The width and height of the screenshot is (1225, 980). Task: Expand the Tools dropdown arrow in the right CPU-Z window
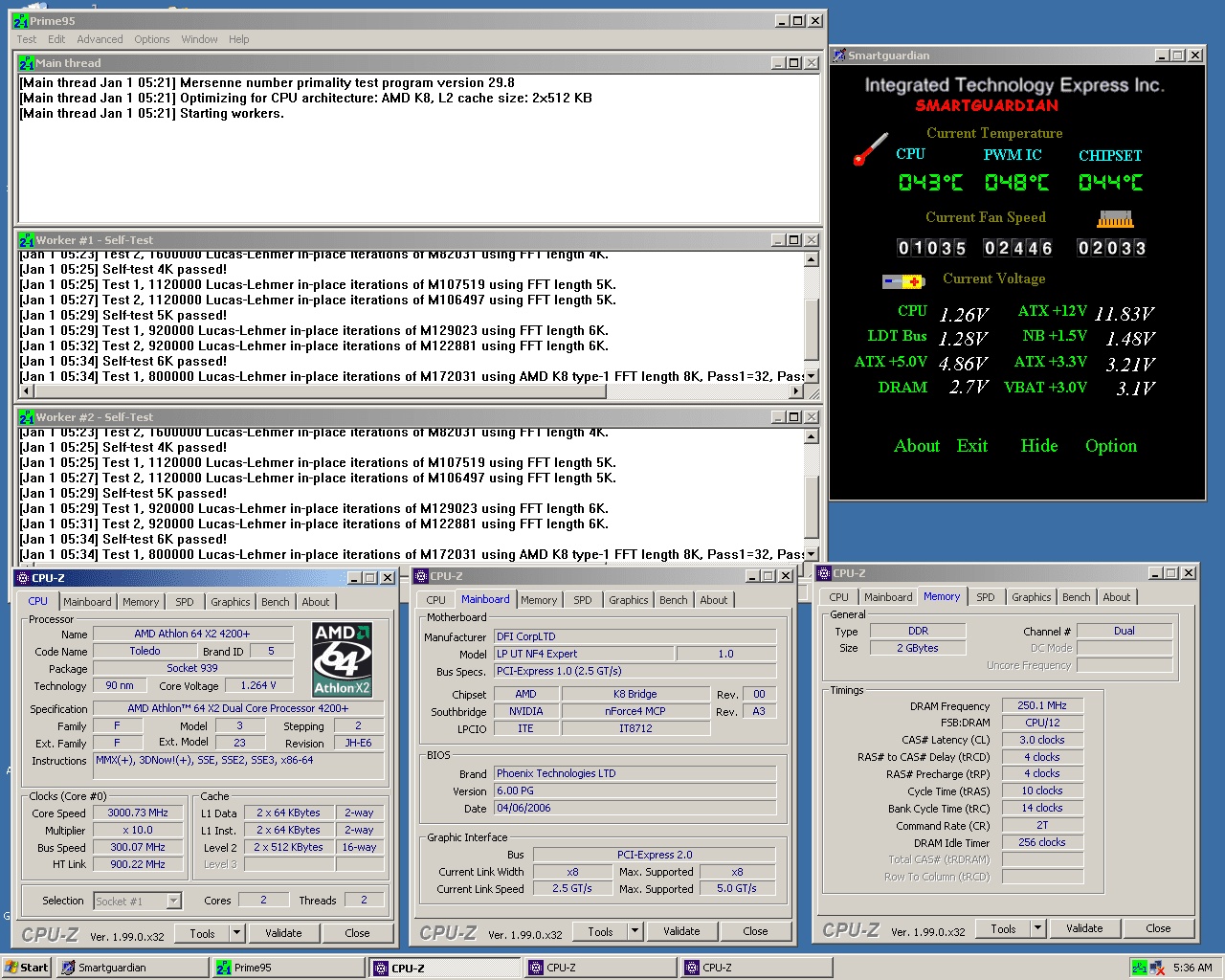tap(1037, 928)
